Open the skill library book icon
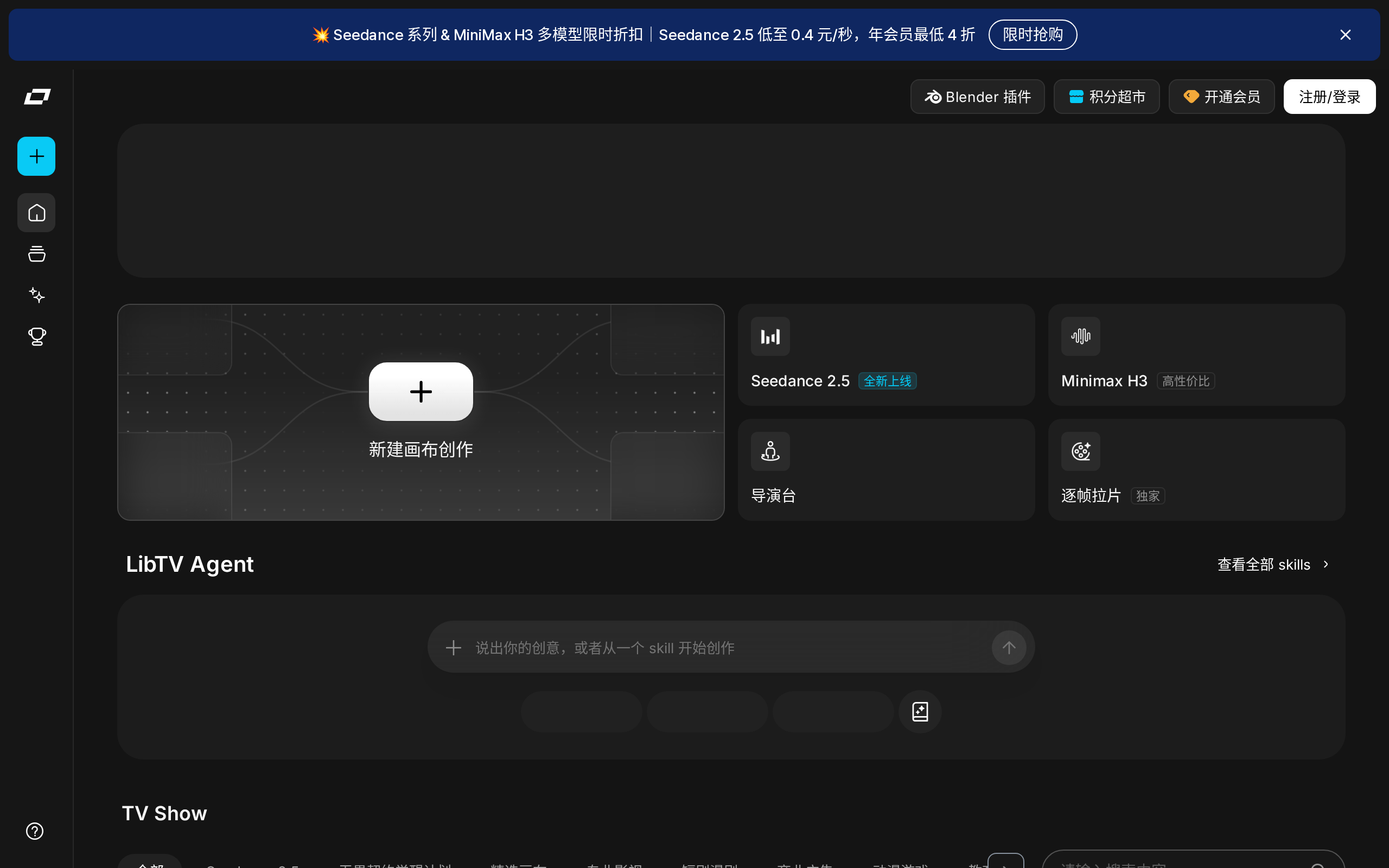The image size is (1389, 868). point(920,711)
